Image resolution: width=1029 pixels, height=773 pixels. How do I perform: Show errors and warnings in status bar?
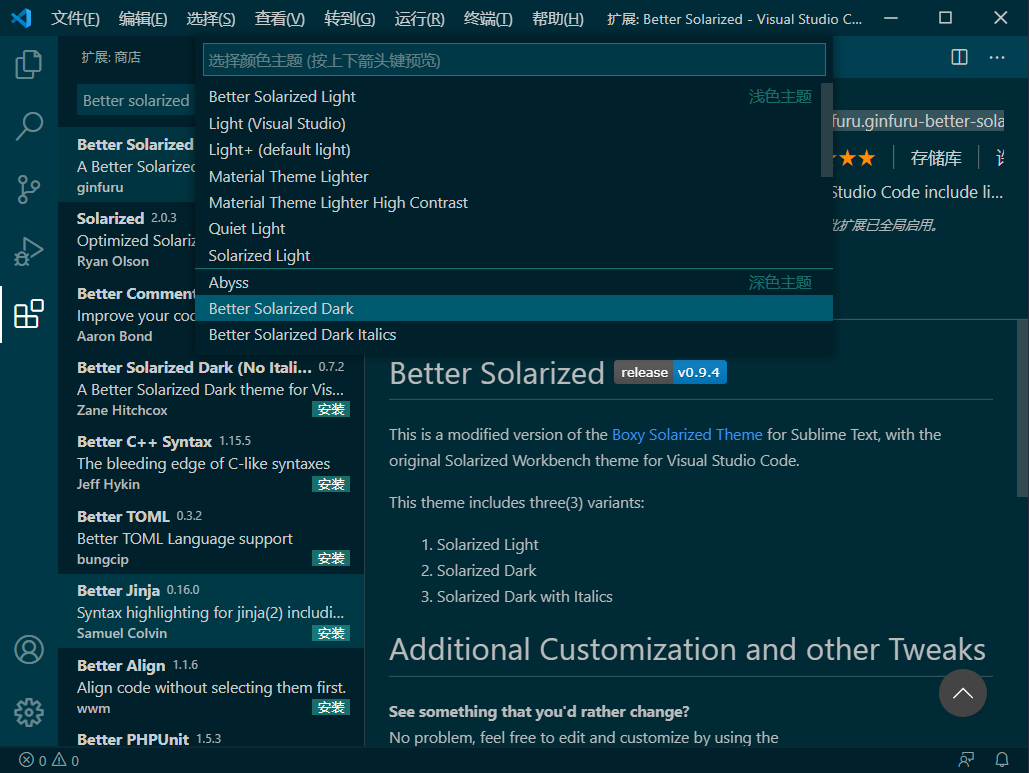pos(49,760)
